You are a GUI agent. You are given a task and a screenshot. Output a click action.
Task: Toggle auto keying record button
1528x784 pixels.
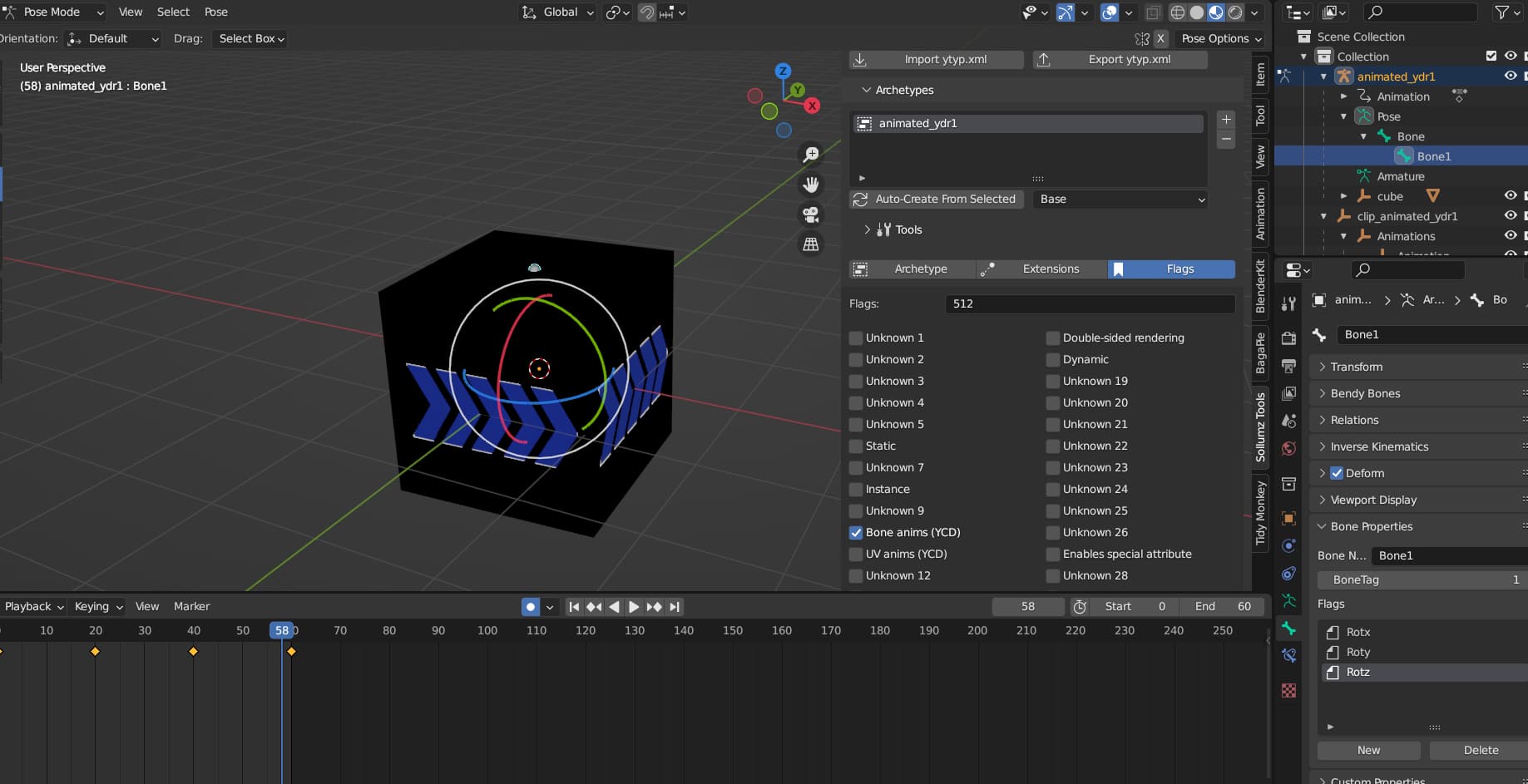coord(530,607)
